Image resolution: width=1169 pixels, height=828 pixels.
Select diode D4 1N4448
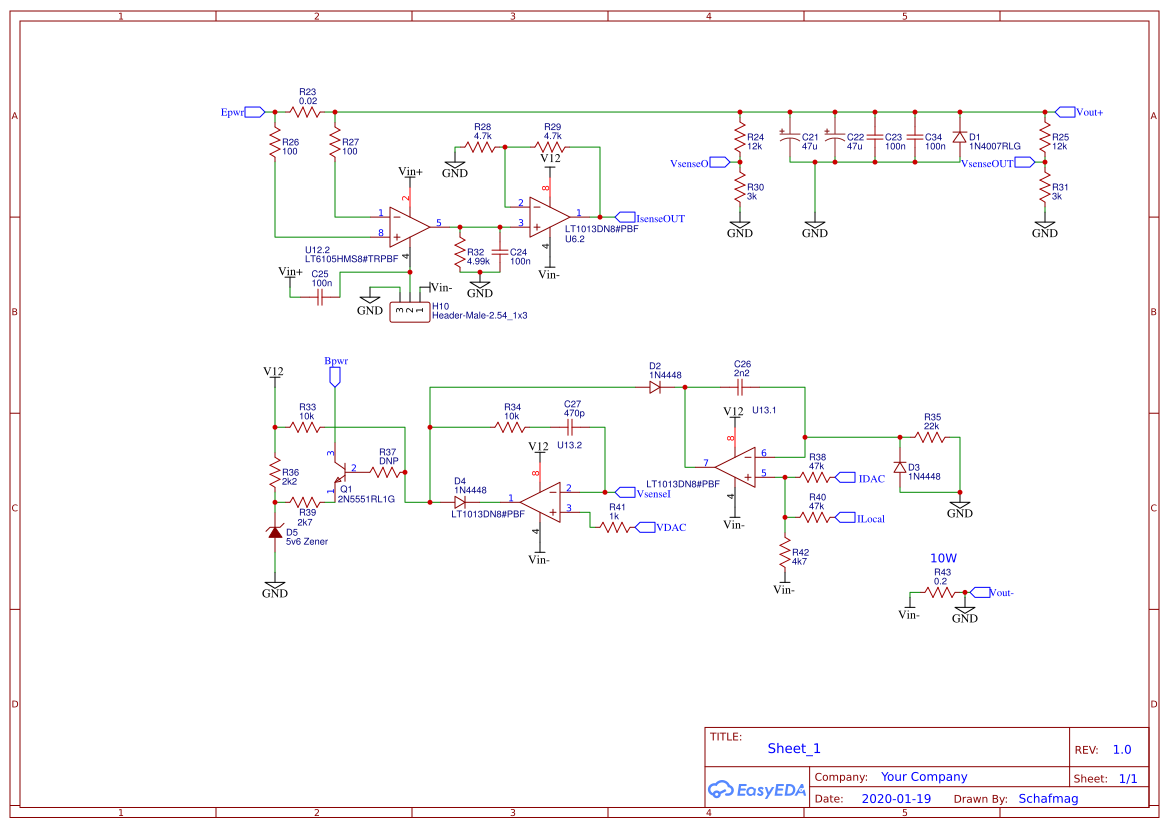tap(460, 502)
